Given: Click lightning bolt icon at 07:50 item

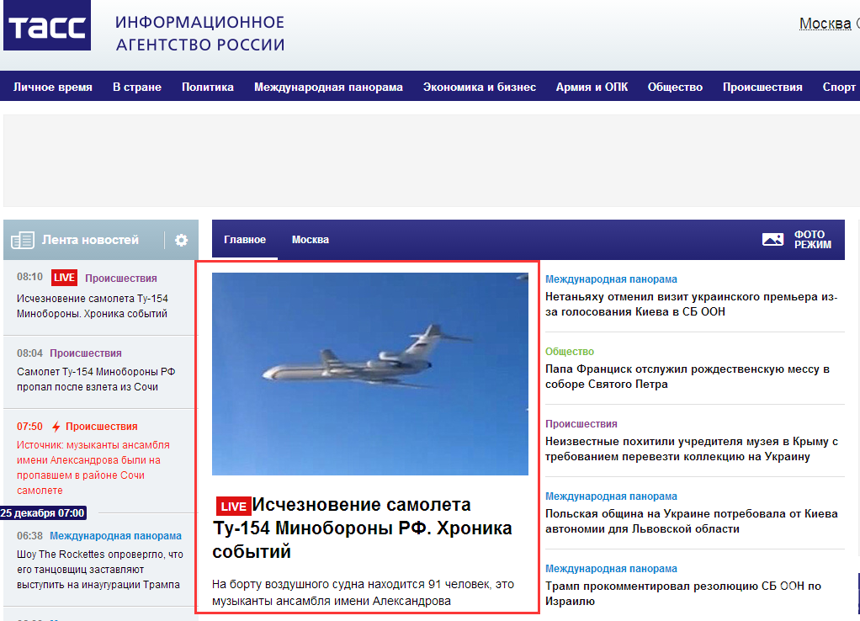Looking at the screenshot, I should [x=56, y=426].
